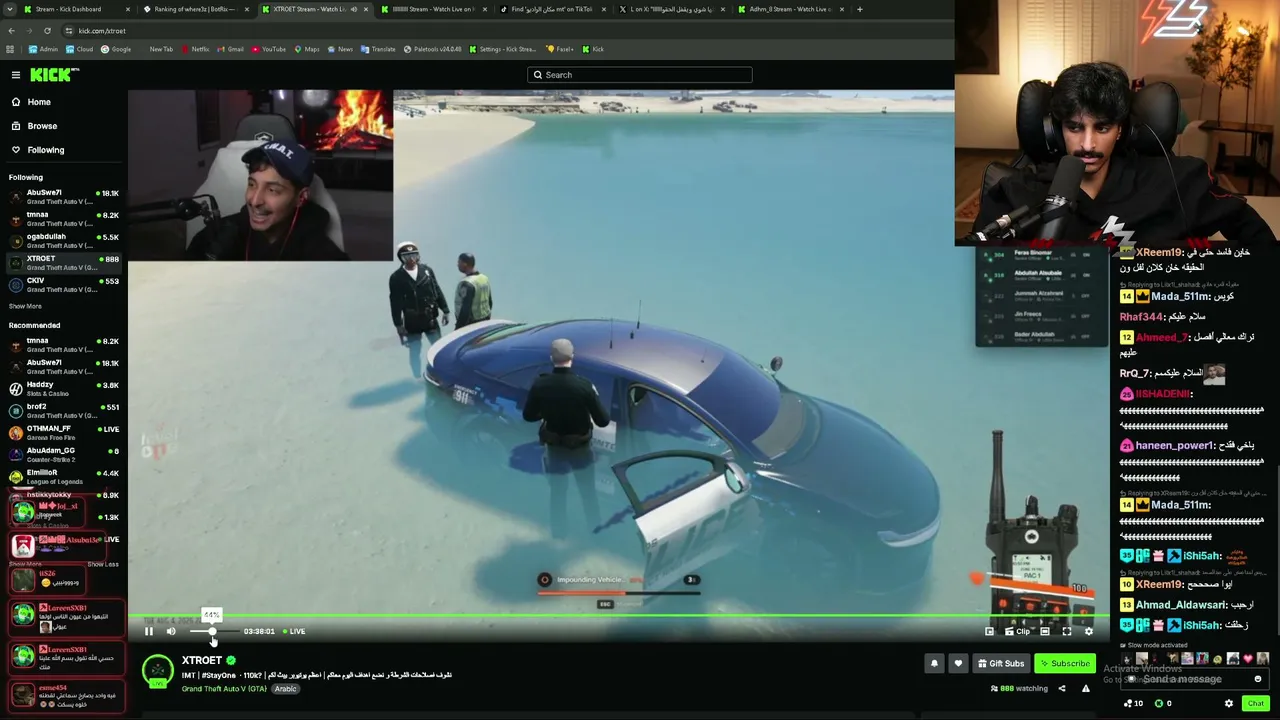Open the YouTube bookmark

pos(269,49)
